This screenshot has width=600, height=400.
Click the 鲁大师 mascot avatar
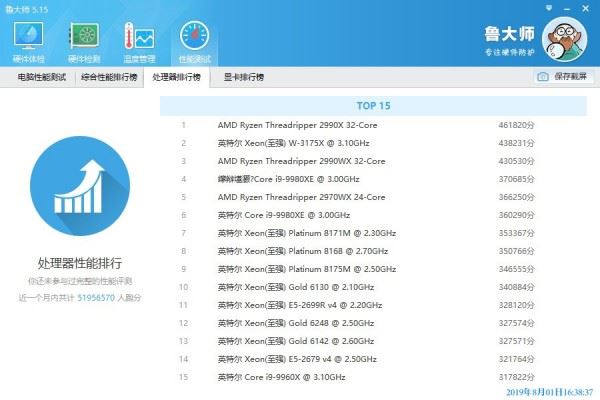(x=564, y=39)
